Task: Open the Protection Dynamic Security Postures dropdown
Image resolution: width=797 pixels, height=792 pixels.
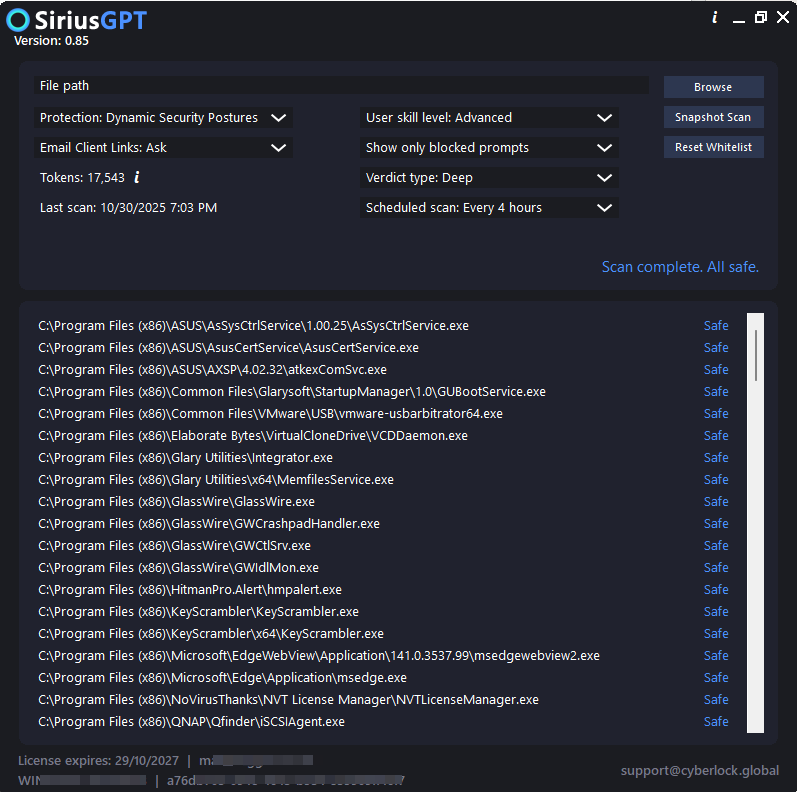Action: [x=163, y=117]
